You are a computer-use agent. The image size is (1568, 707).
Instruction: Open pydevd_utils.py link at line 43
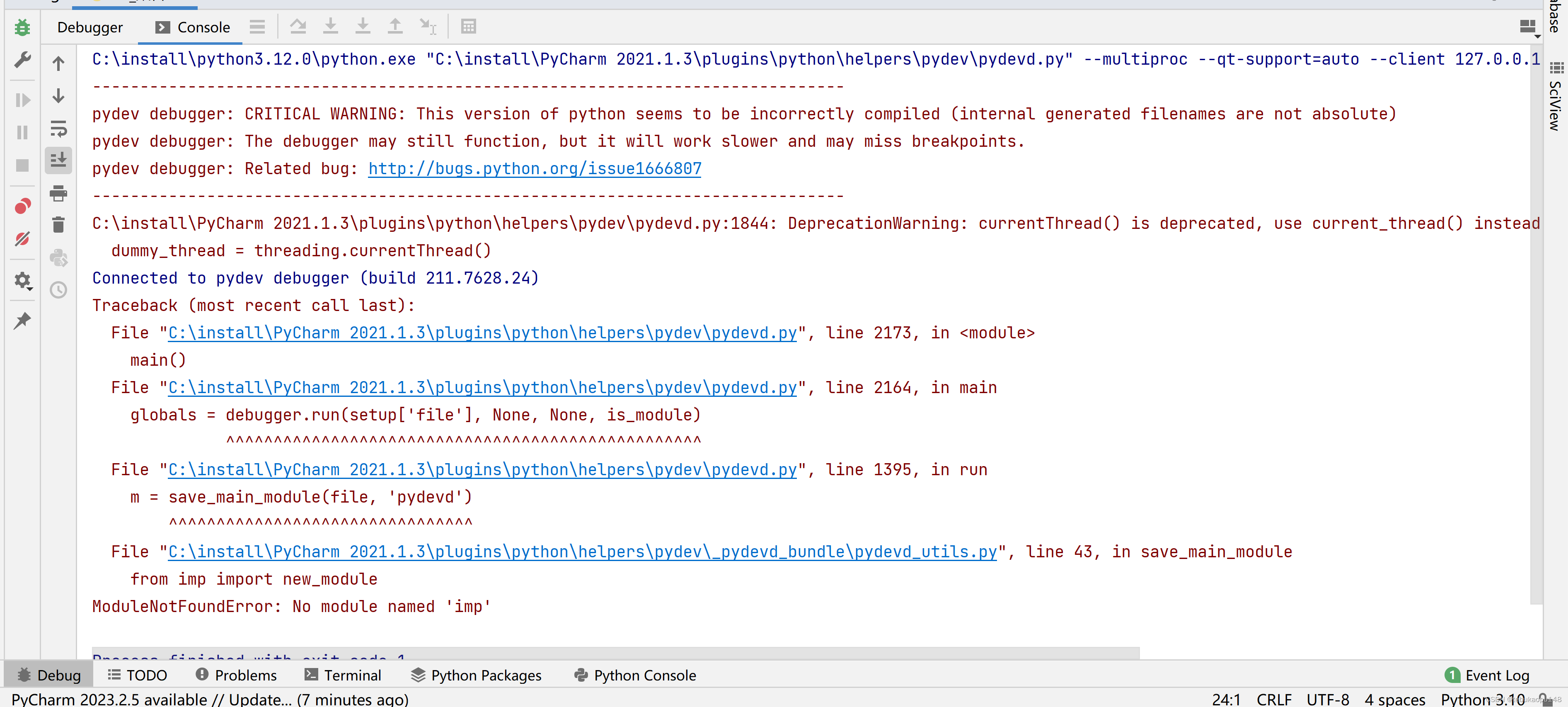(583, 552)
